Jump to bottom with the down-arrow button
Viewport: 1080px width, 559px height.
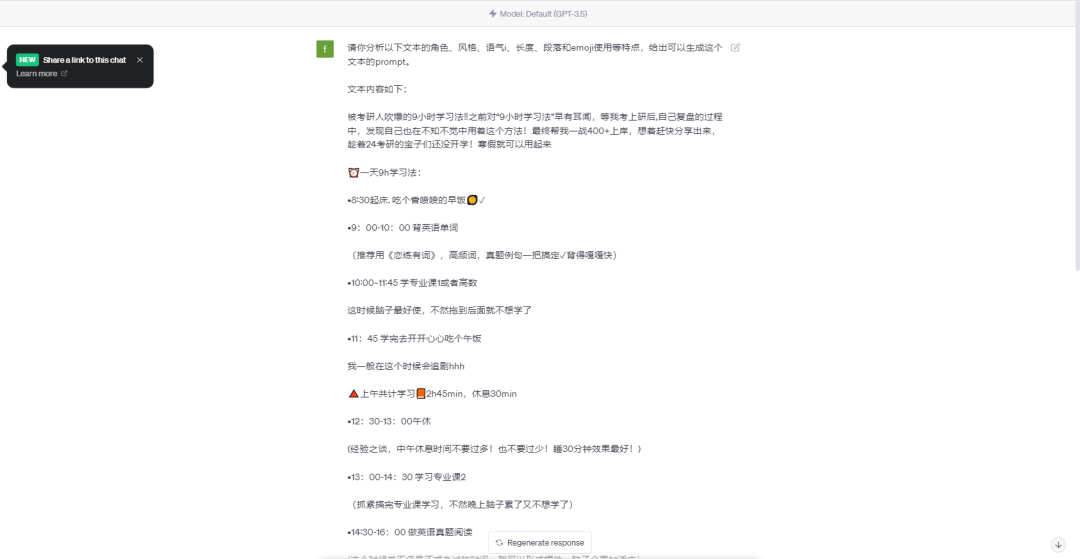(1059, 545)
